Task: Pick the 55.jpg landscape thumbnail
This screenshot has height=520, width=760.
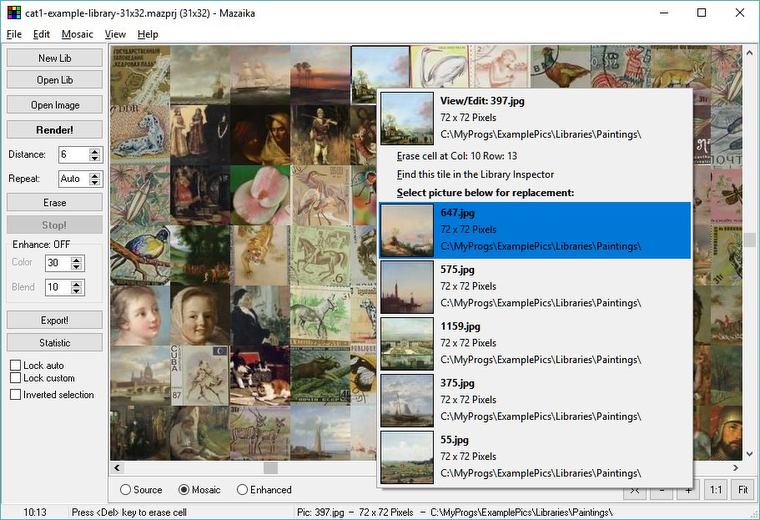Action: click(x=407, y=457)
